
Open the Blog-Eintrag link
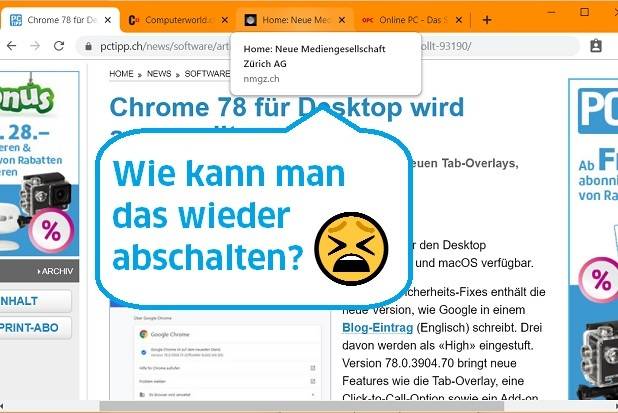(x=377, y=327)
